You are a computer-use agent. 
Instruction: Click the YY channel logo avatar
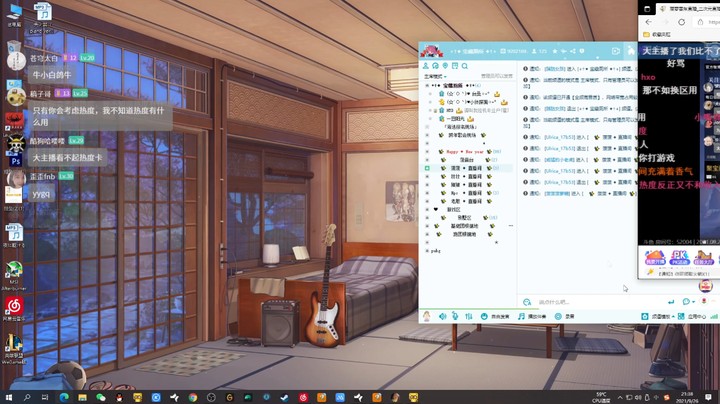(431, 50)
